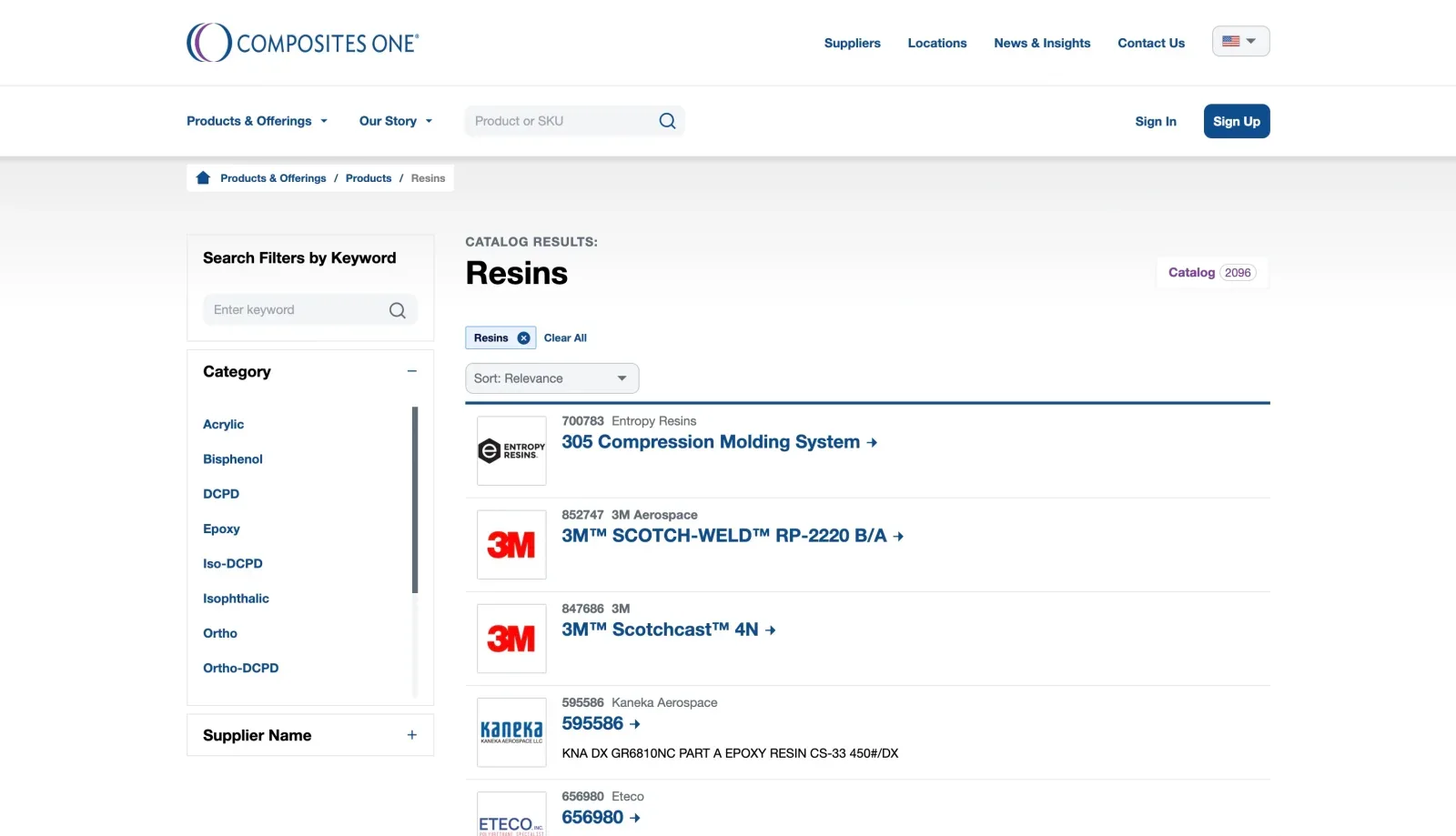Image resolution: width=1456 pixels, height=836 pixels.
Task: Click Products breadcrumb link
Action: 369,177
